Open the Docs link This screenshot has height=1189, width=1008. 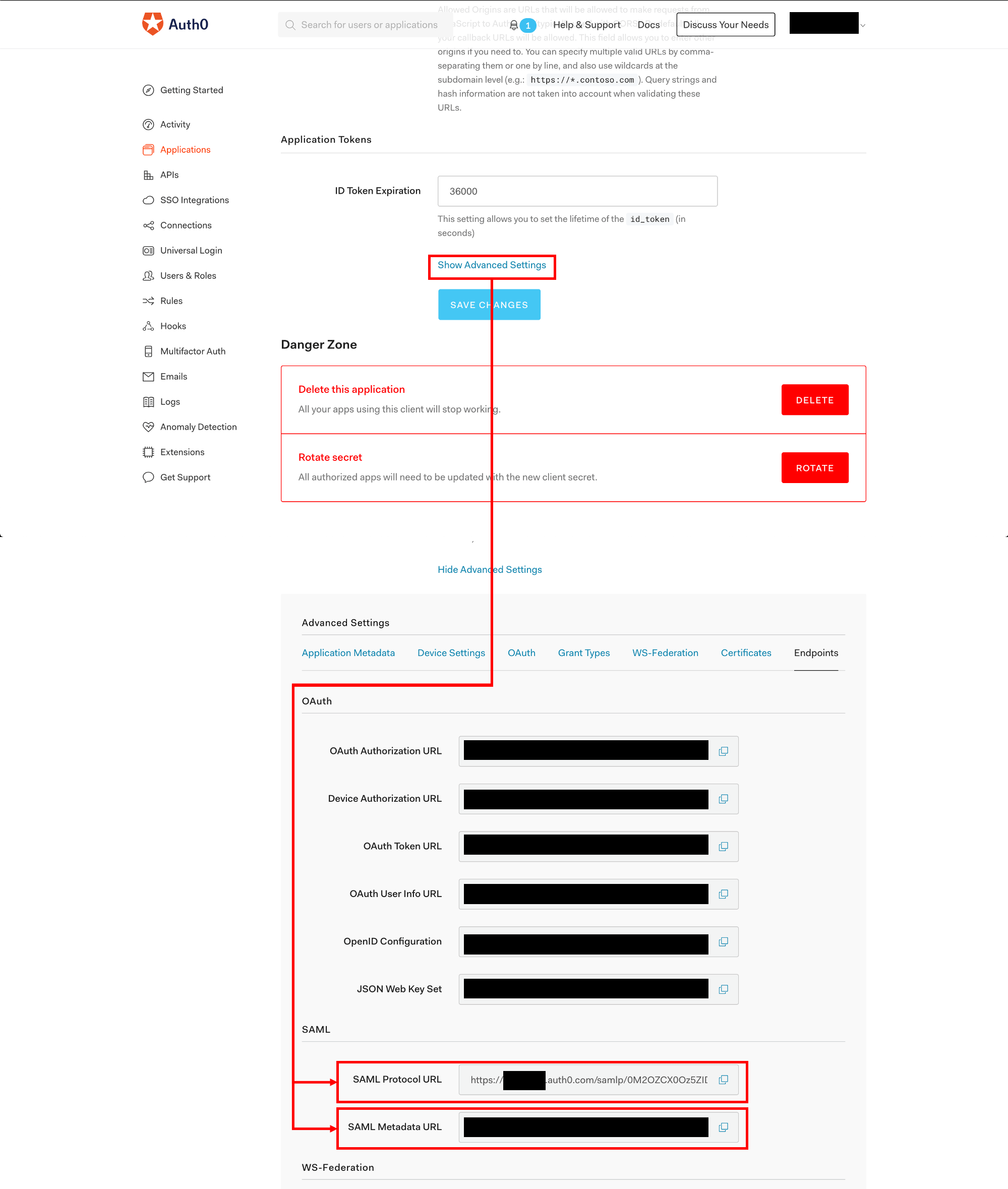(x=648, y=25)
